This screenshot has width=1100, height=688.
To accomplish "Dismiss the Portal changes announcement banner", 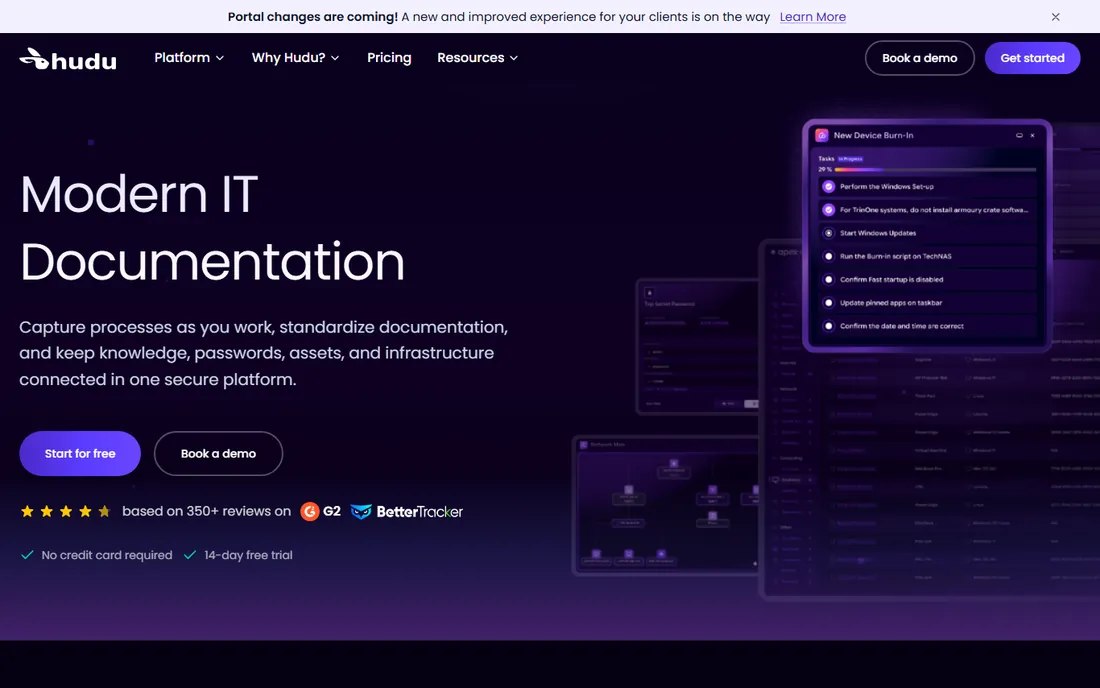I will point(1055,17).
